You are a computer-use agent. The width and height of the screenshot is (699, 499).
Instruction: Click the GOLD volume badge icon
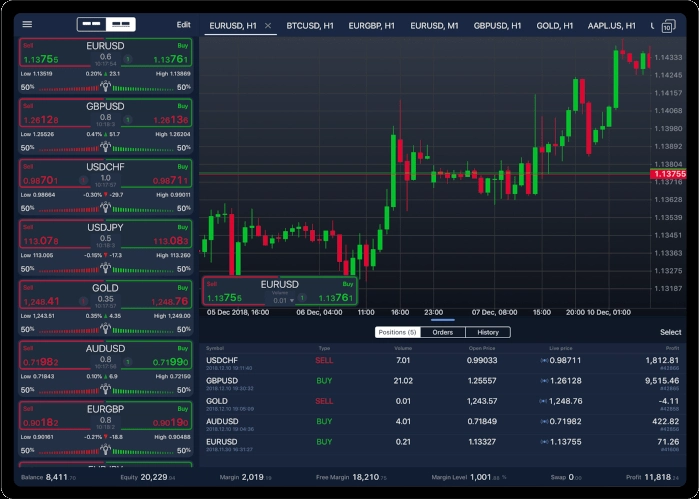pos(83,301)
